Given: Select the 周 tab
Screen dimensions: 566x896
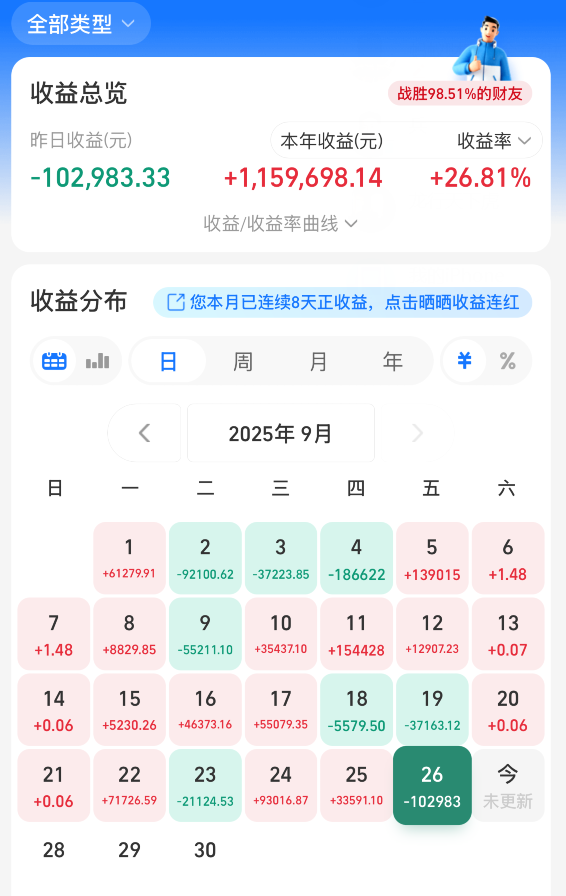Looking at the screenshot, I should (242, 361).
